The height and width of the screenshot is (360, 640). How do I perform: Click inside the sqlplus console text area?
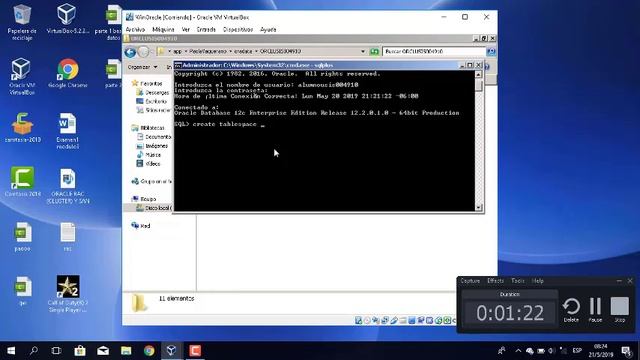coord(324,141)
